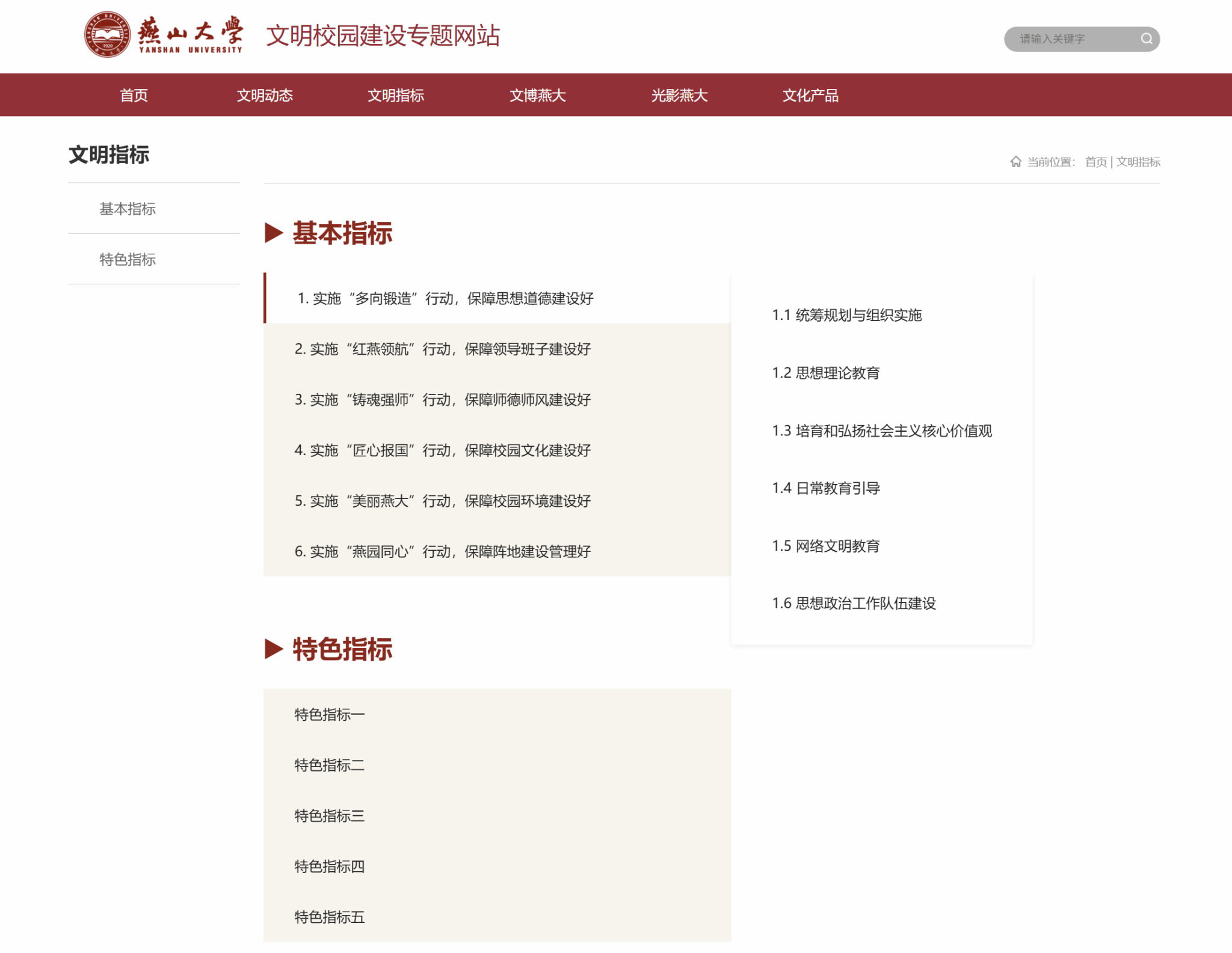The height and width of the screenshot is (953, 1232).
Task: Expand item 6 “燕园同心”行动
Action: [x=443, y=551]
